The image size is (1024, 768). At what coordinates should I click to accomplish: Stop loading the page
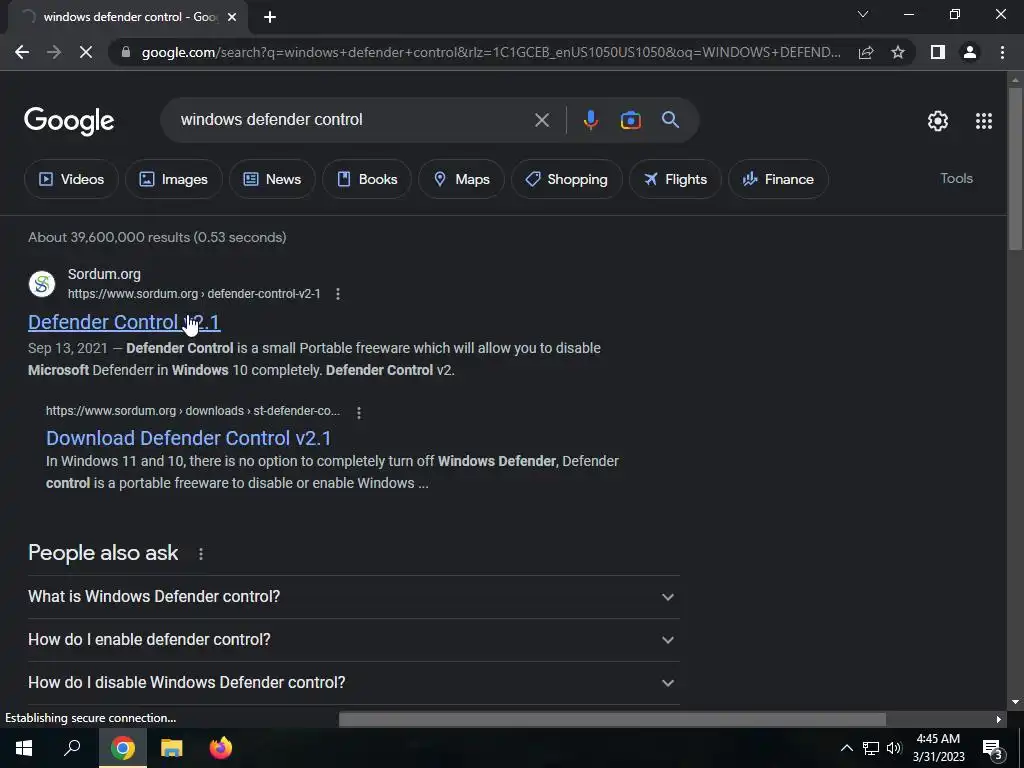click(x=86, y=52)
